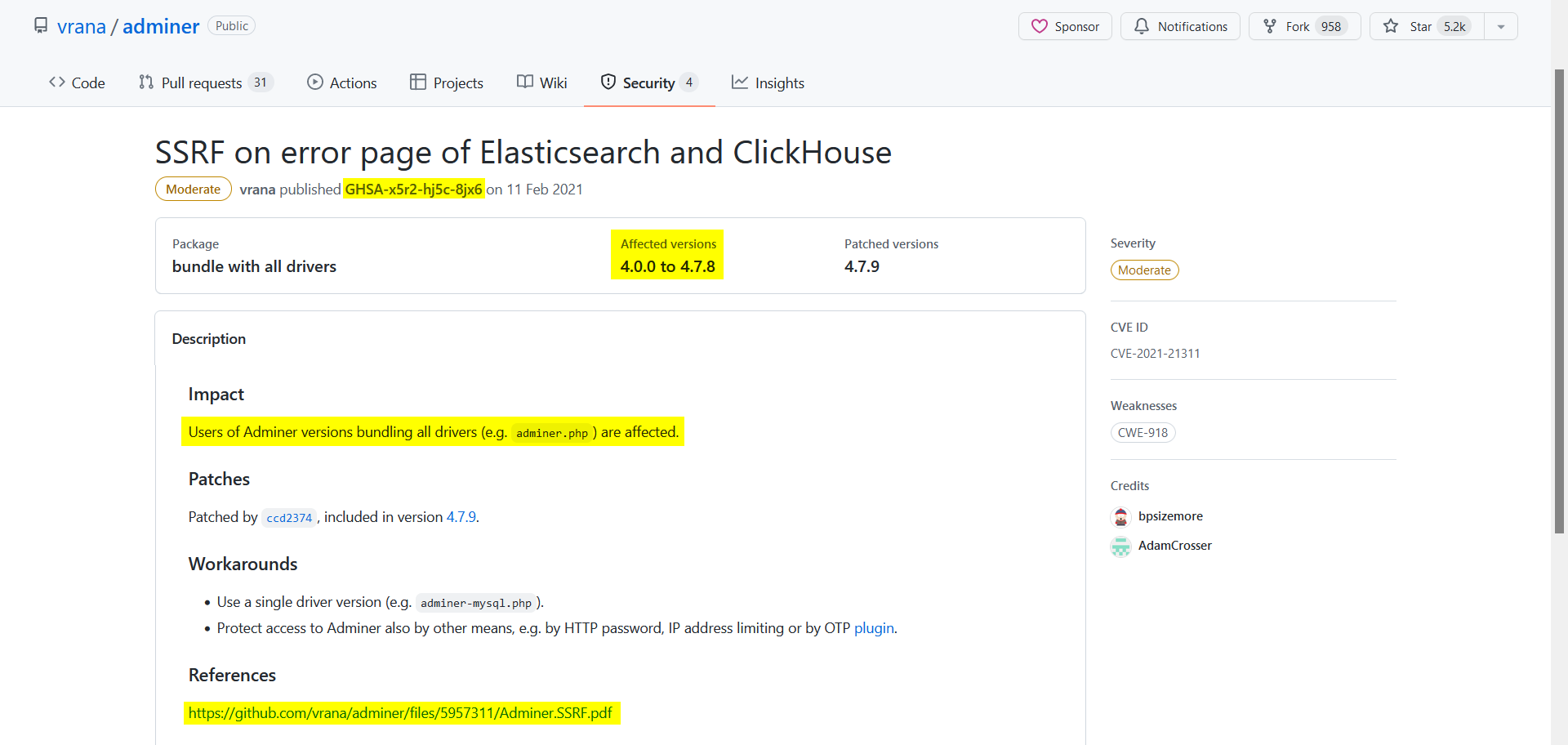The height and width of the screenshot is (745, 1568).
Task: Click the repository bookmark icon
Action: click(41, 25)
